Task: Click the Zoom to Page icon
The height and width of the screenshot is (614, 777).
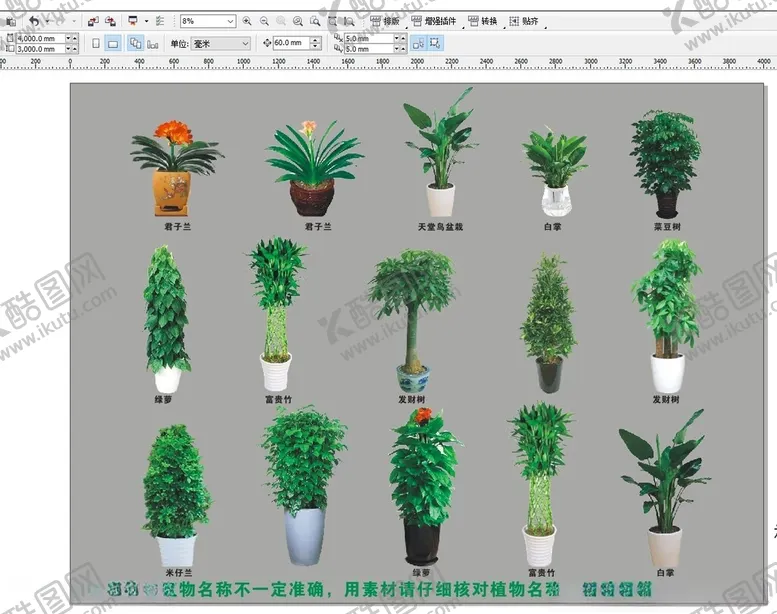Action: [315, 21]
